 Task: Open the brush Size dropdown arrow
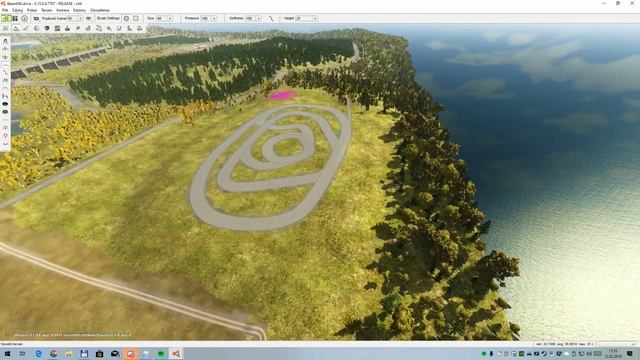click(170, 18)
